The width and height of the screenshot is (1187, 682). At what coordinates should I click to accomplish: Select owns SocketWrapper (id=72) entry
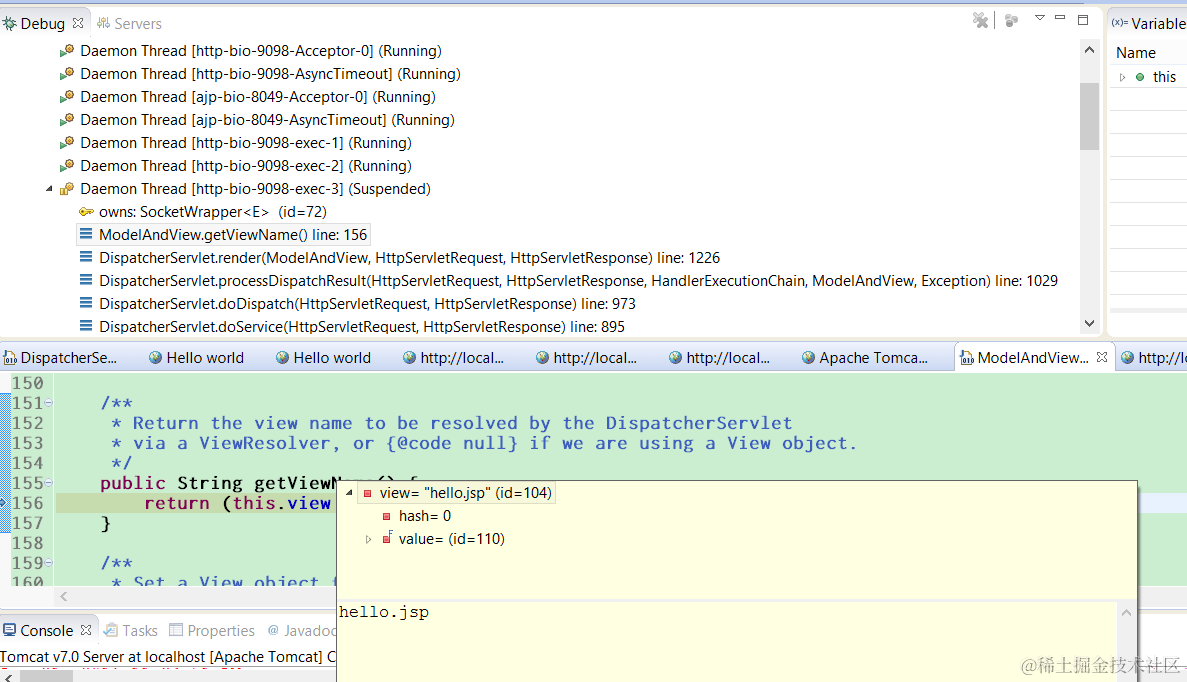pyautogui.click(x=213, y=212)
